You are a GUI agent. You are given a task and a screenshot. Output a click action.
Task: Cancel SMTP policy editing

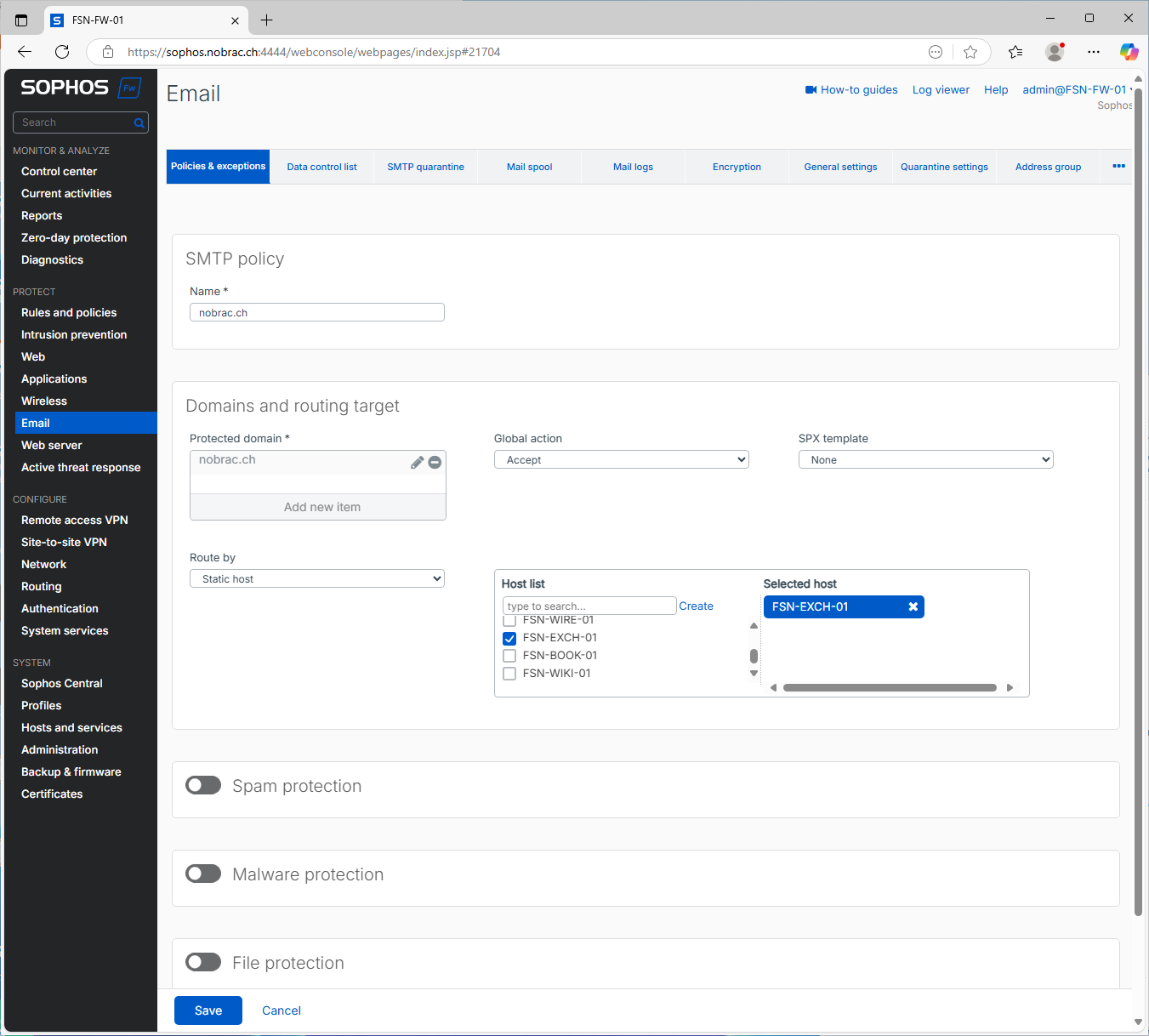click(282, 1010)
